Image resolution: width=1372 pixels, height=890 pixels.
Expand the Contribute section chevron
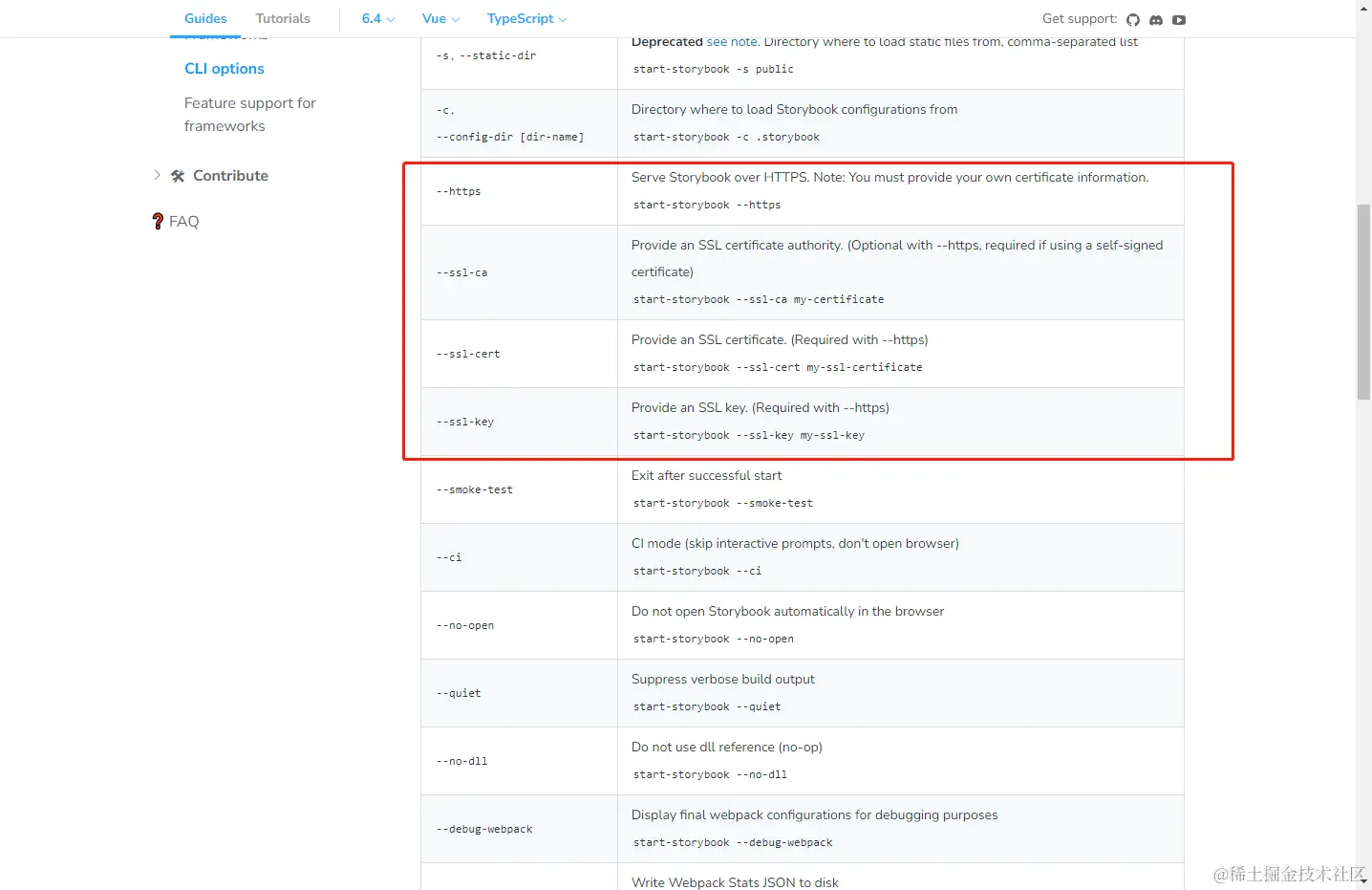(x=157, y=175)
